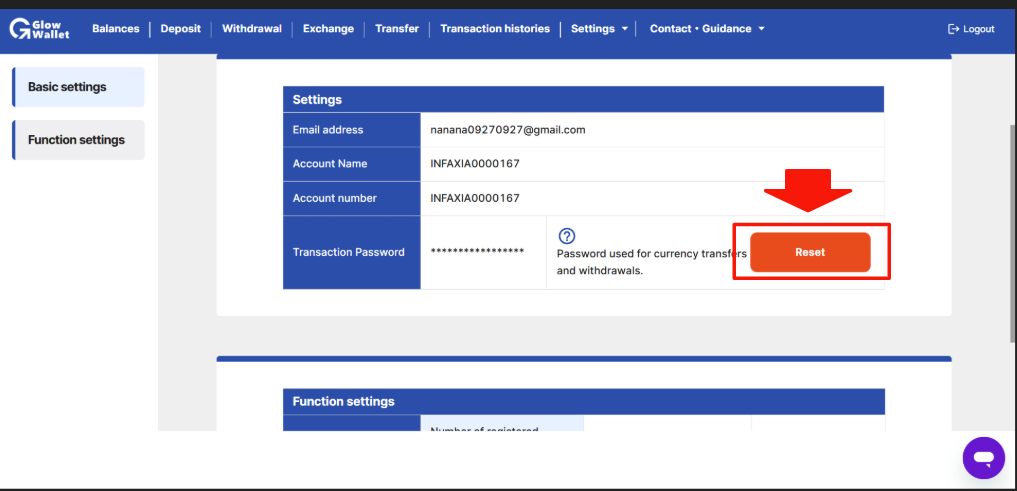Click the Logout icon and link
Viewport: 1017px width, 491px height.
click(x=971, y=29)
